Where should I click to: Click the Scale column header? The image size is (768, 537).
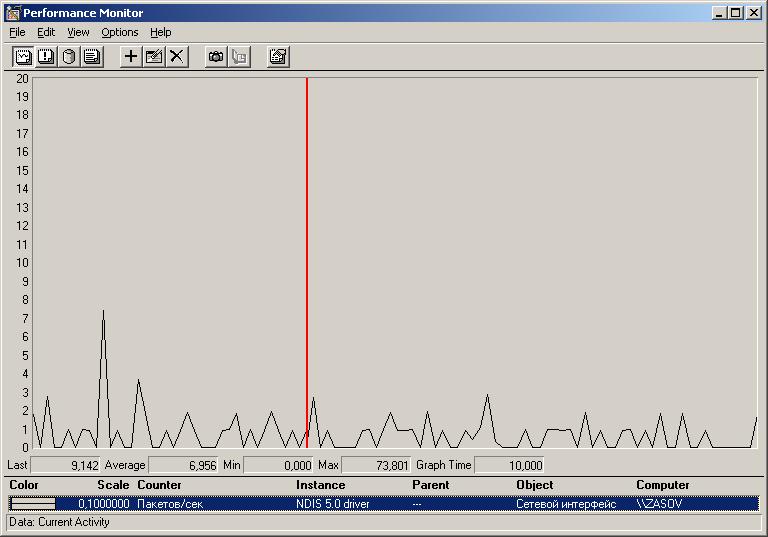click(113, 485)
